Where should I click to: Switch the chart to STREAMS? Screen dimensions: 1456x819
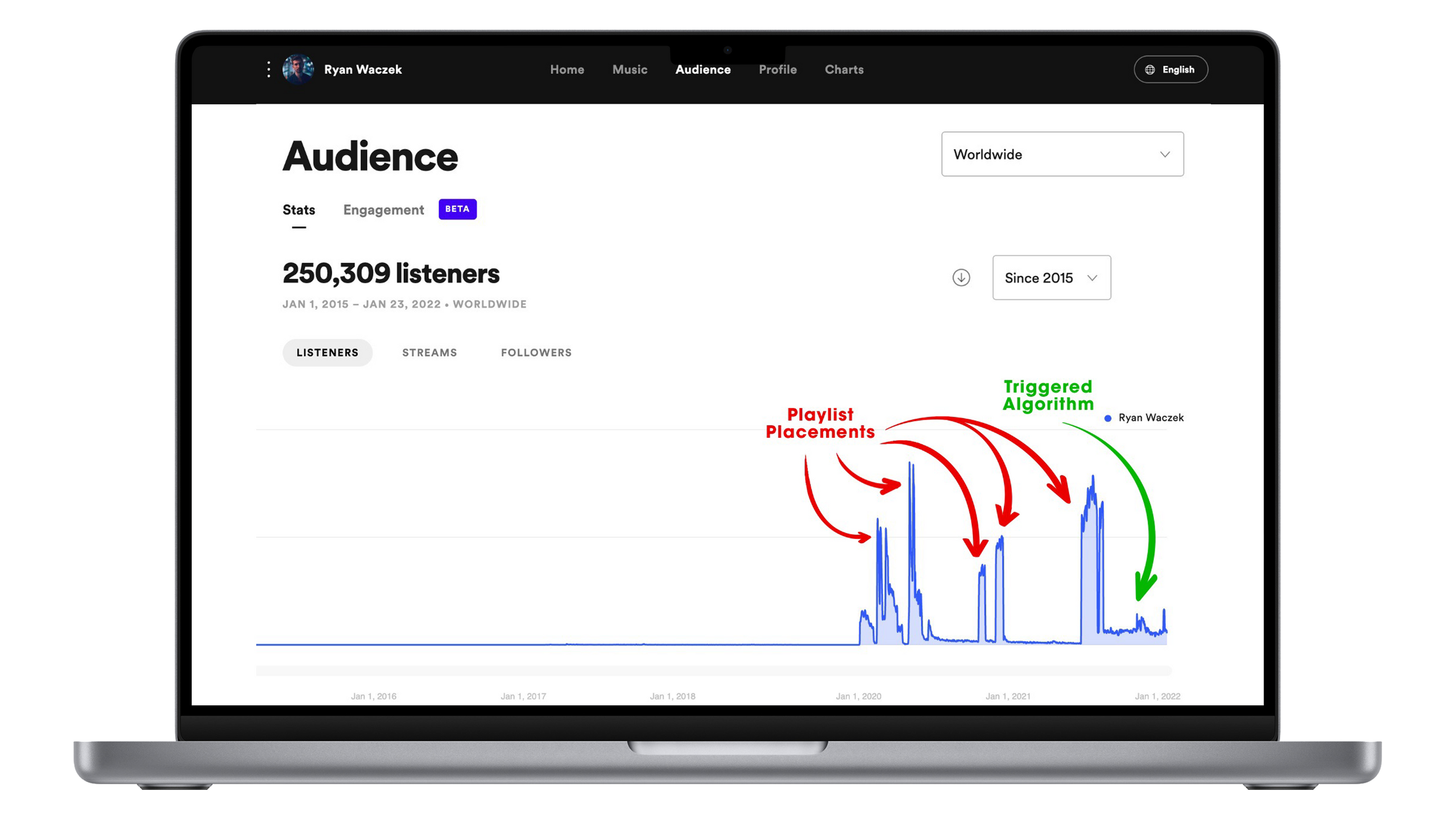[429, 353]
